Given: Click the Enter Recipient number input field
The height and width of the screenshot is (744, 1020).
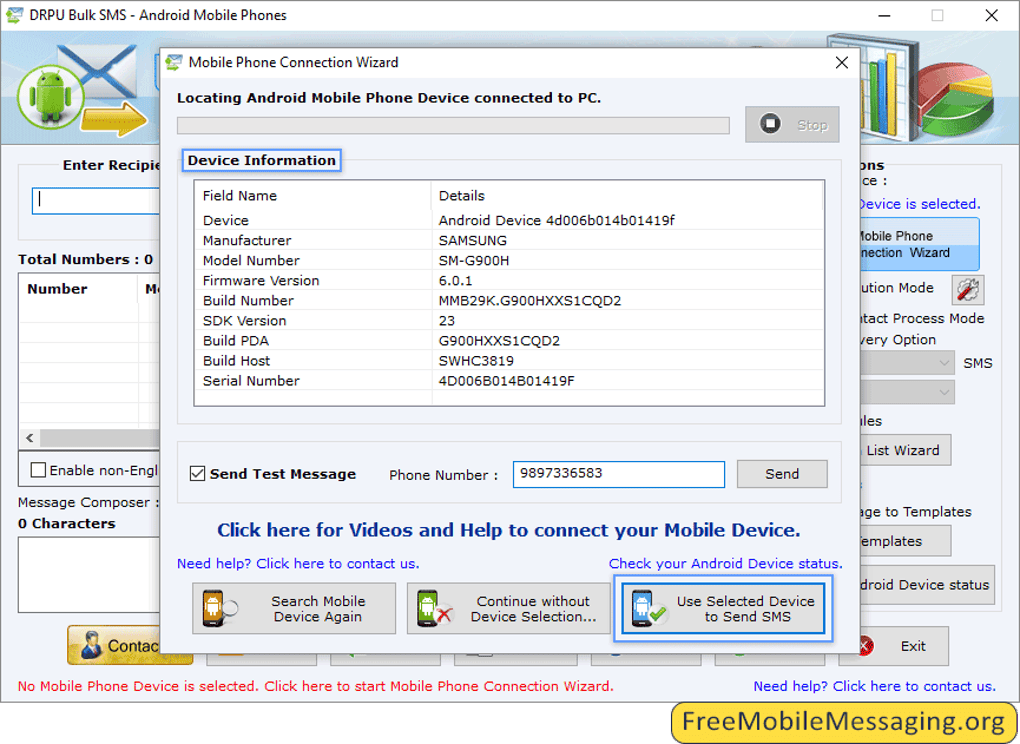Looking at the screenshot, I should [x=96, y=200].
